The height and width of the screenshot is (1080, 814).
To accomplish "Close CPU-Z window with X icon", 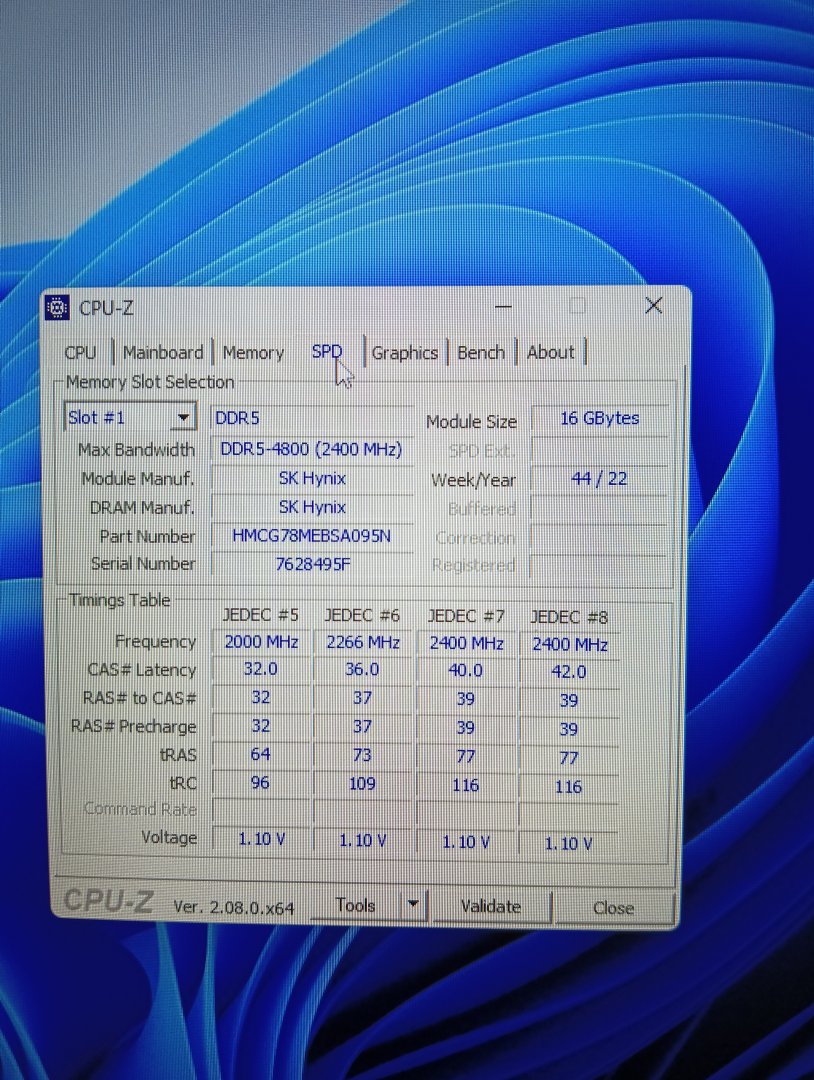I will [x=654, y=305].
